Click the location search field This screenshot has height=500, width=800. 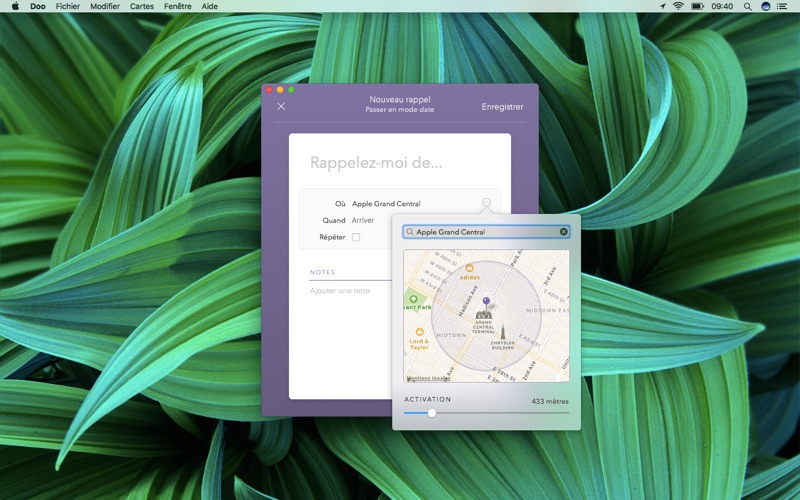click(x=486, y=232)
